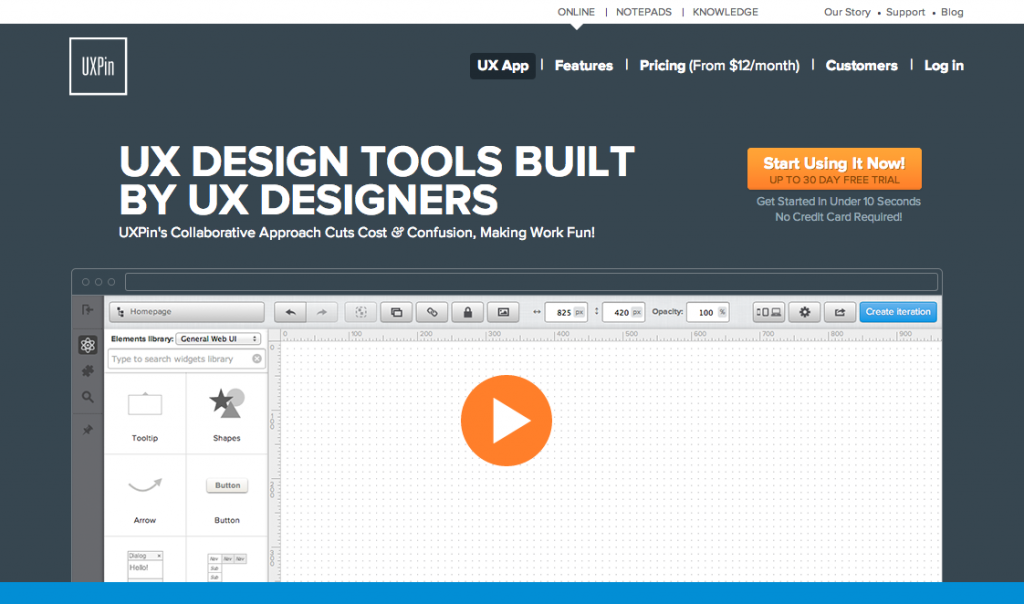
Task: Open the atom elements library icon
Action: tap(88, 345)
